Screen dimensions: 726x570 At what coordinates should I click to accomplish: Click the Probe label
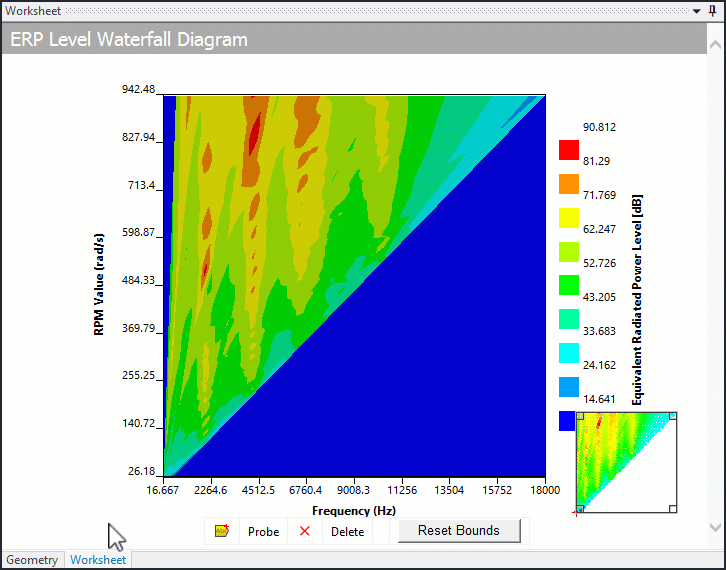(263, 532)
